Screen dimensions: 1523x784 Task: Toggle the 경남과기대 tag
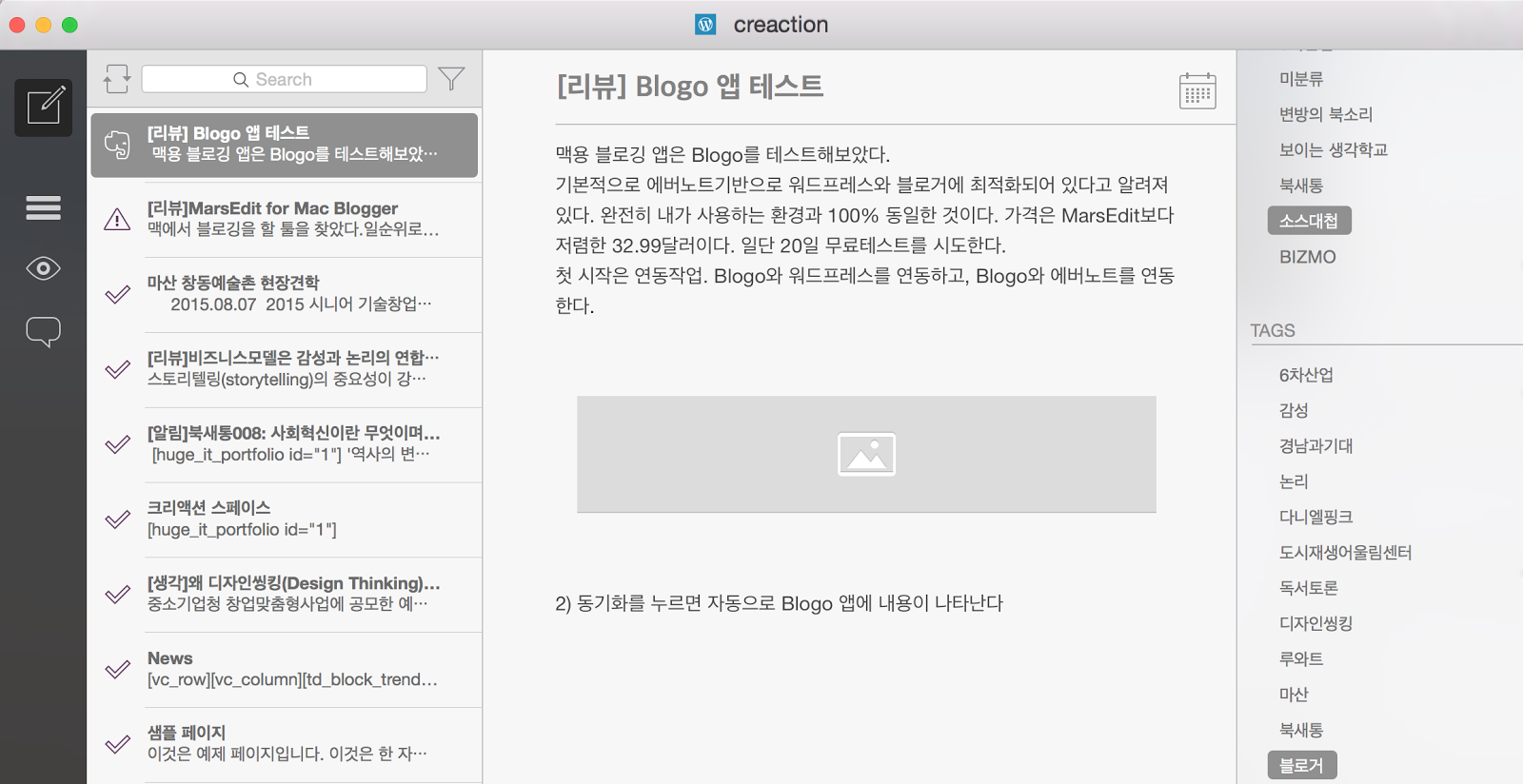tap(1315, 445)
